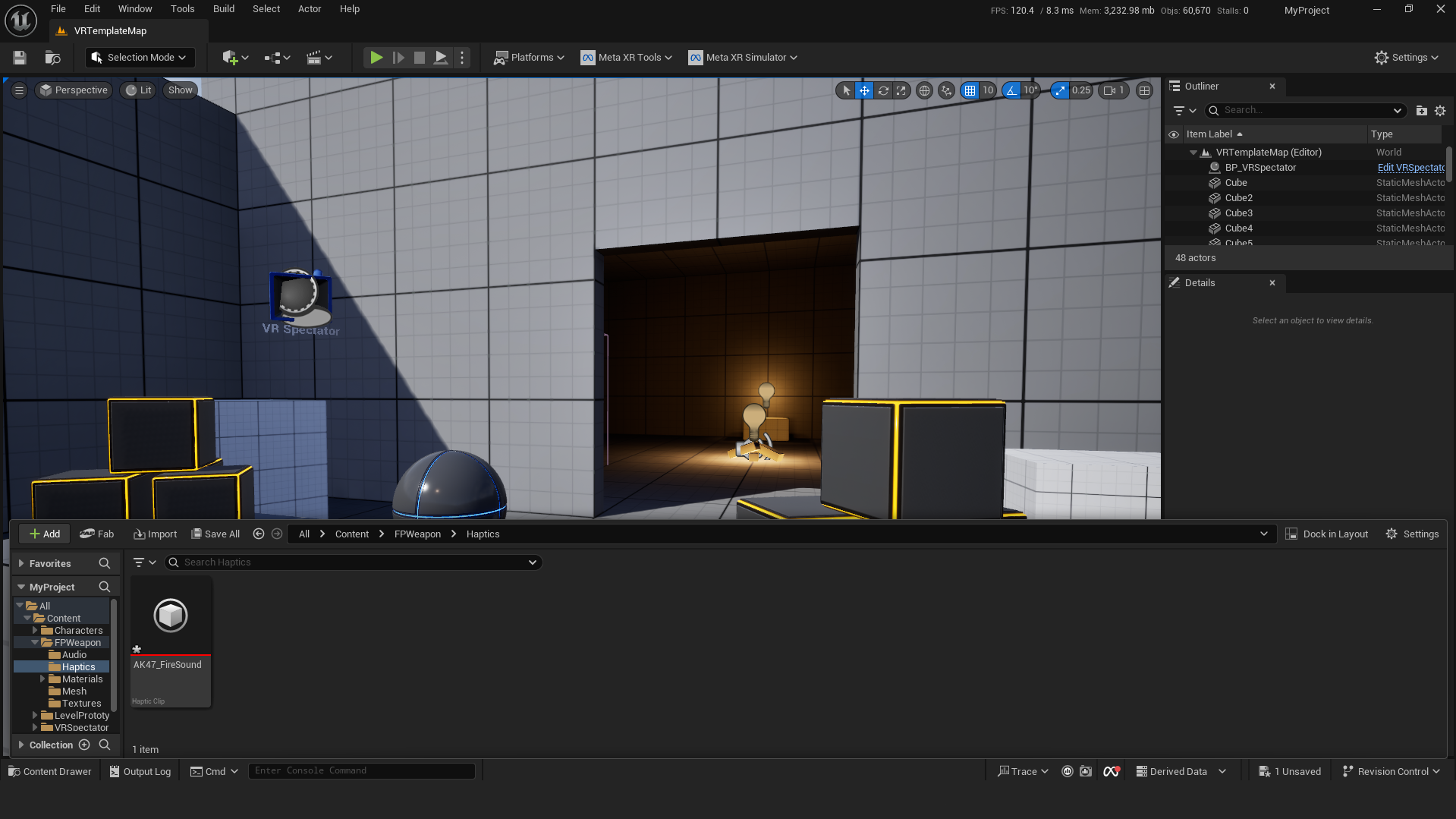Image resolution: width=1456 pixels, height=819 pixels.
Task: Open the Blueprints toolbar dropdown
Action: tap(277, 58)
